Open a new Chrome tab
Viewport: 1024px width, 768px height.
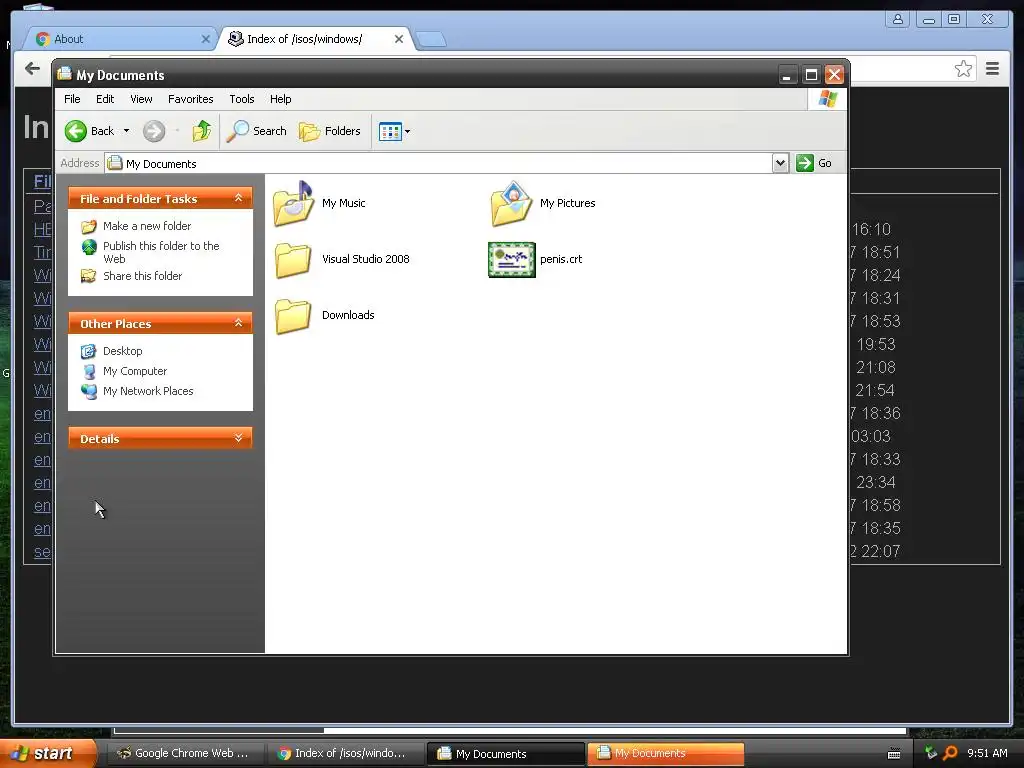[x=431, y=40]
